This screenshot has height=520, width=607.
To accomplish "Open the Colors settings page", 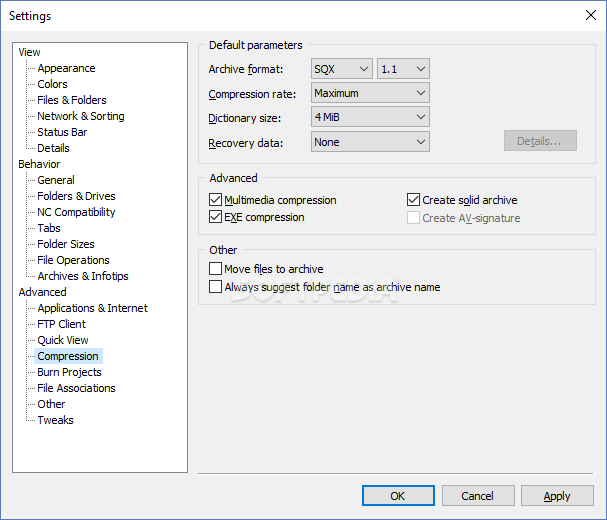I will coord(52,84).
